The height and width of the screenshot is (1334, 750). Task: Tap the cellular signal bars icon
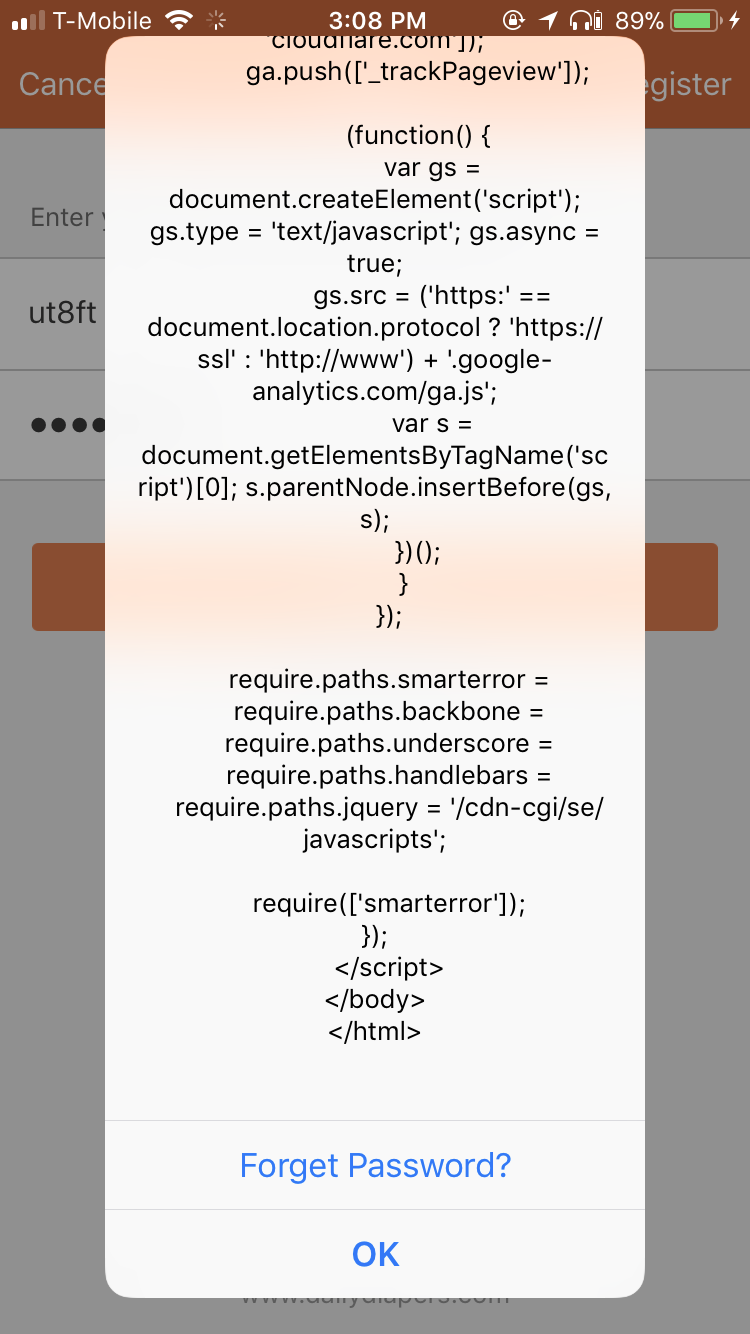28,20
